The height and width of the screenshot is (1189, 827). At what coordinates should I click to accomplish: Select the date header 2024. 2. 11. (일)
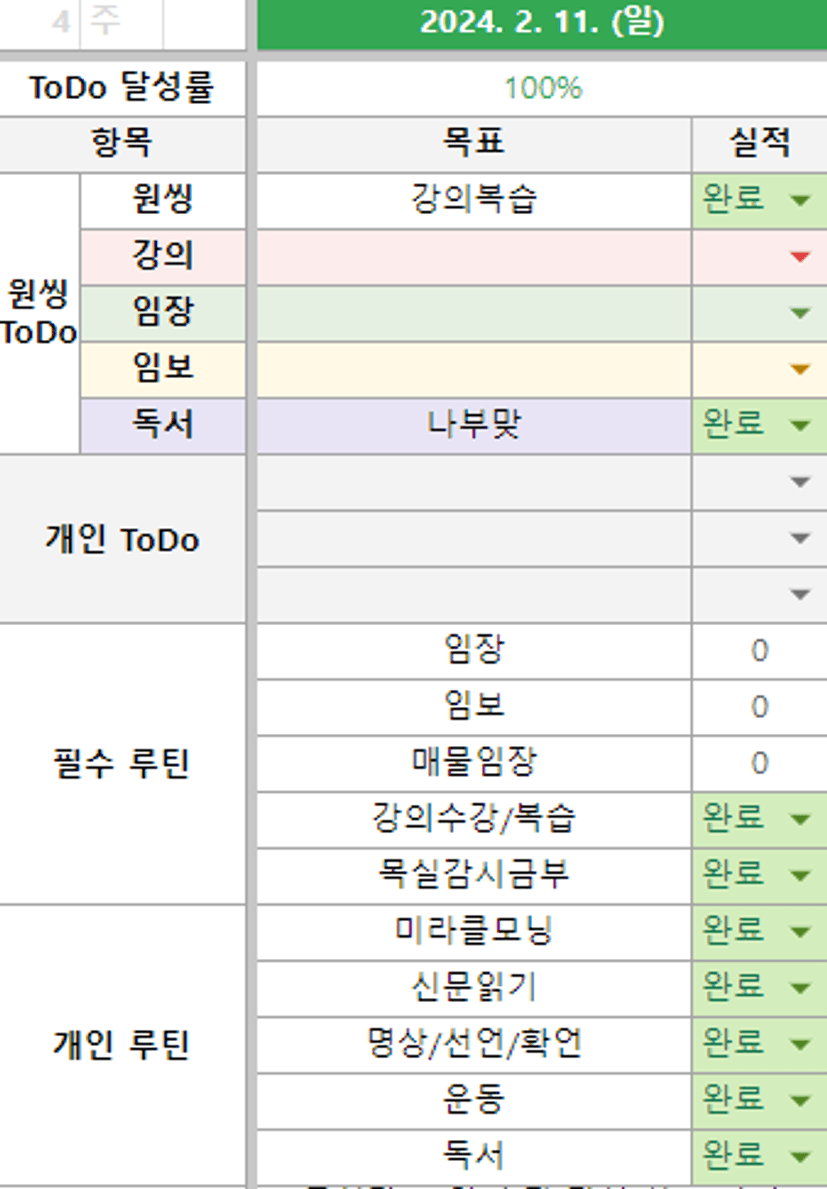541,23
